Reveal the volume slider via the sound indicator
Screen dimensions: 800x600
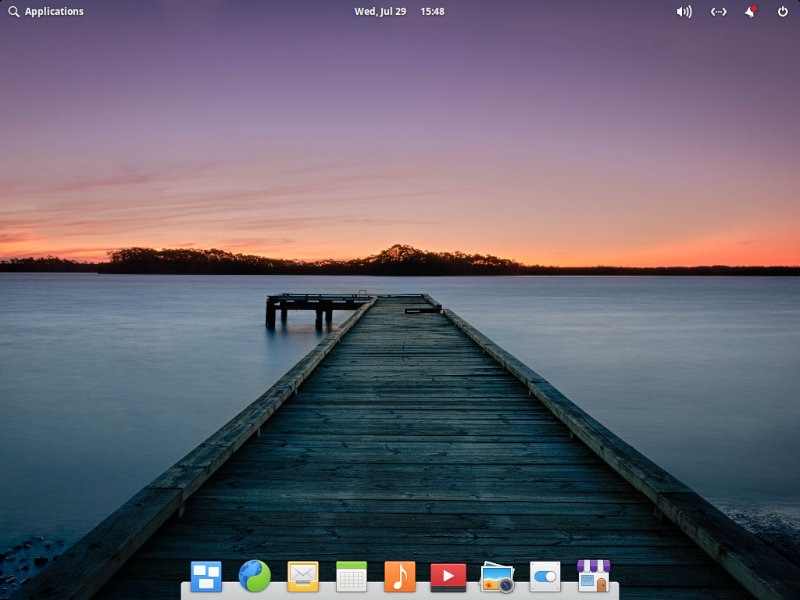coord(684,12)
